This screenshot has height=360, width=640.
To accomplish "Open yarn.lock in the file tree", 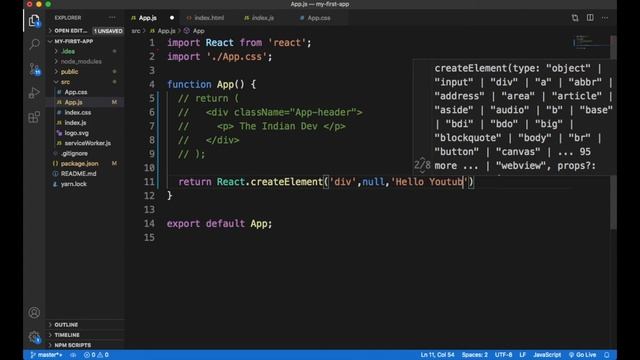I will point(73,184).
